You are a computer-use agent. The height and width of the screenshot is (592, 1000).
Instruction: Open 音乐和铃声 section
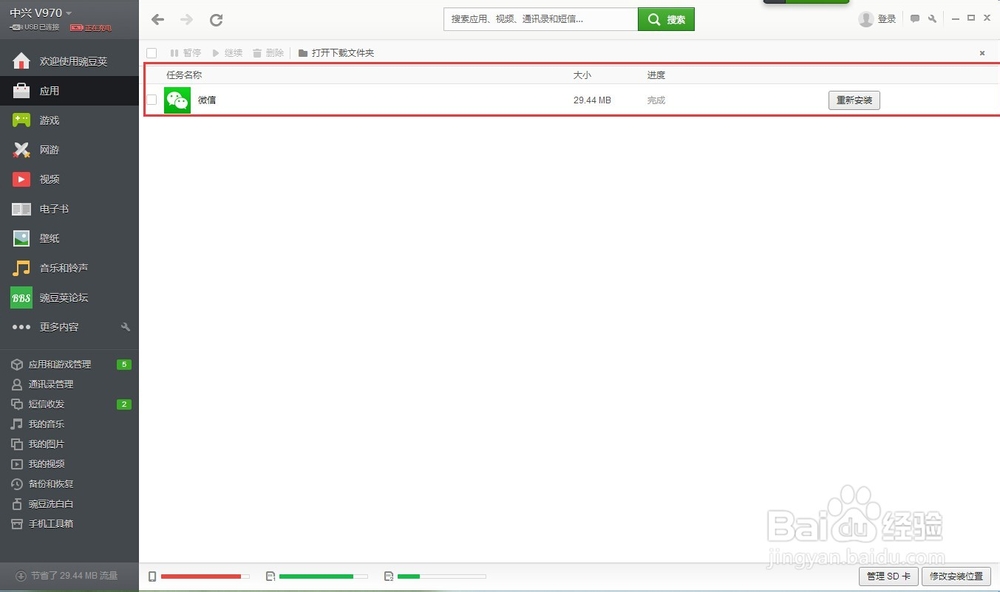pos(70,268)
